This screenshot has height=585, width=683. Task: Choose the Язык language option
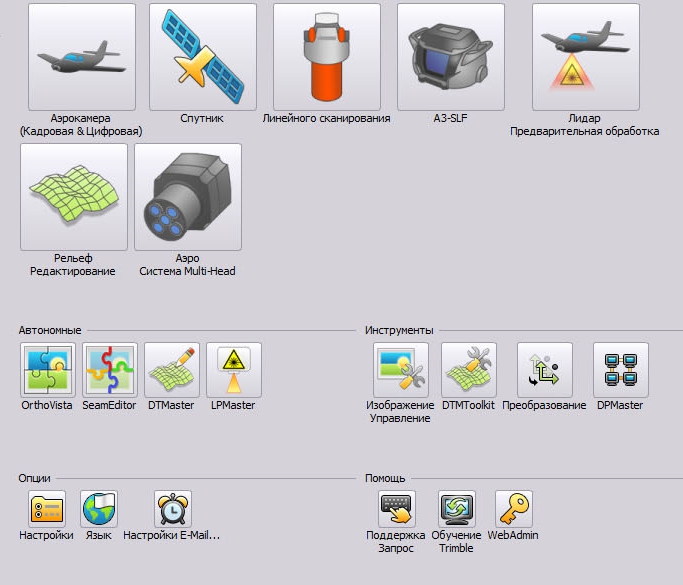click(99, 509)
